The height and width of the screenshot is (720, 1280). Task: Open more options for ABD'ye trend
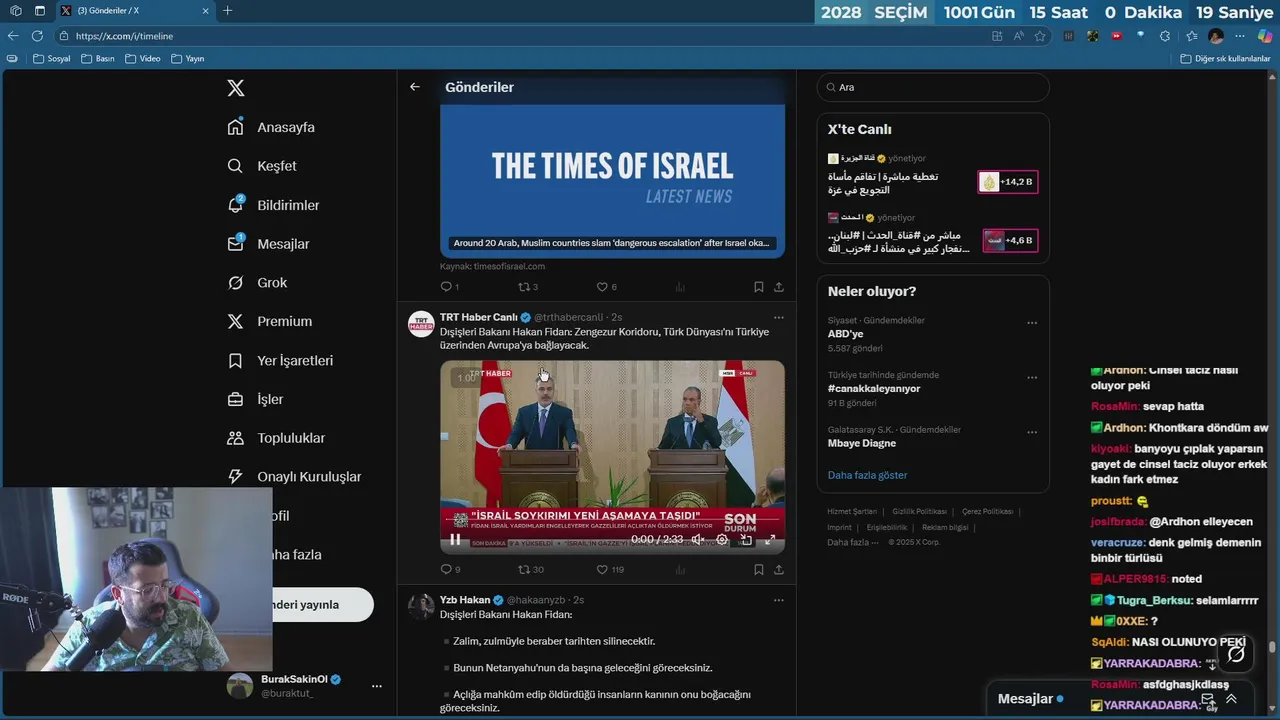[x=1032, y=323]
